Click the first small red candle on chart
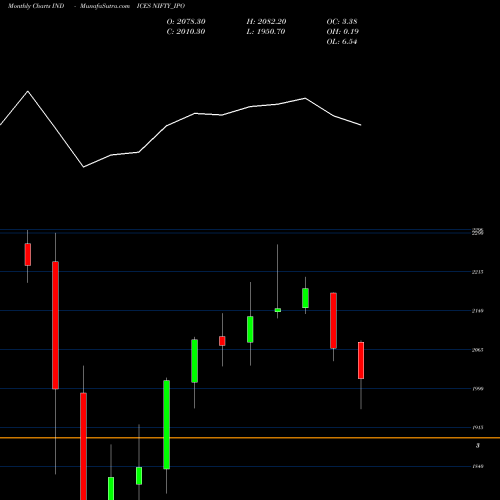The width and height of the screenshot is (500, 500). (28, 254)
